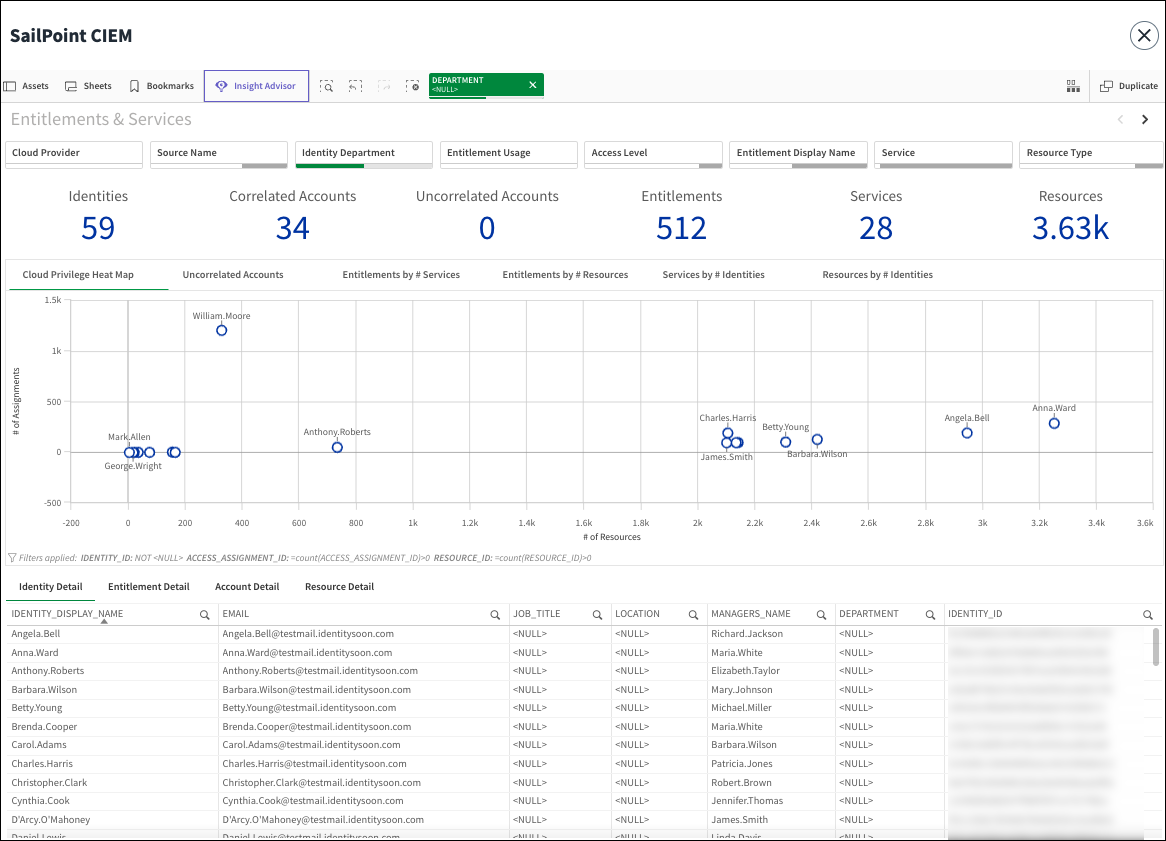Open the Access Level filter
Image resolution: width=1166 pixels, height=841 pixels.
(653, 154)
